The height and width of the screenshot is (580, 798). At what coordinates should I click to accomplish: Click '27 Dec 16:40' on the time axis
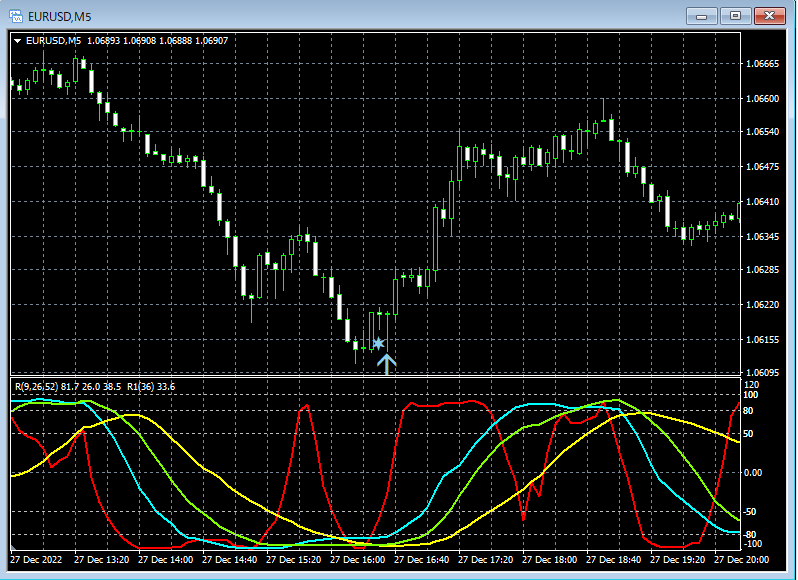(421, 560)
